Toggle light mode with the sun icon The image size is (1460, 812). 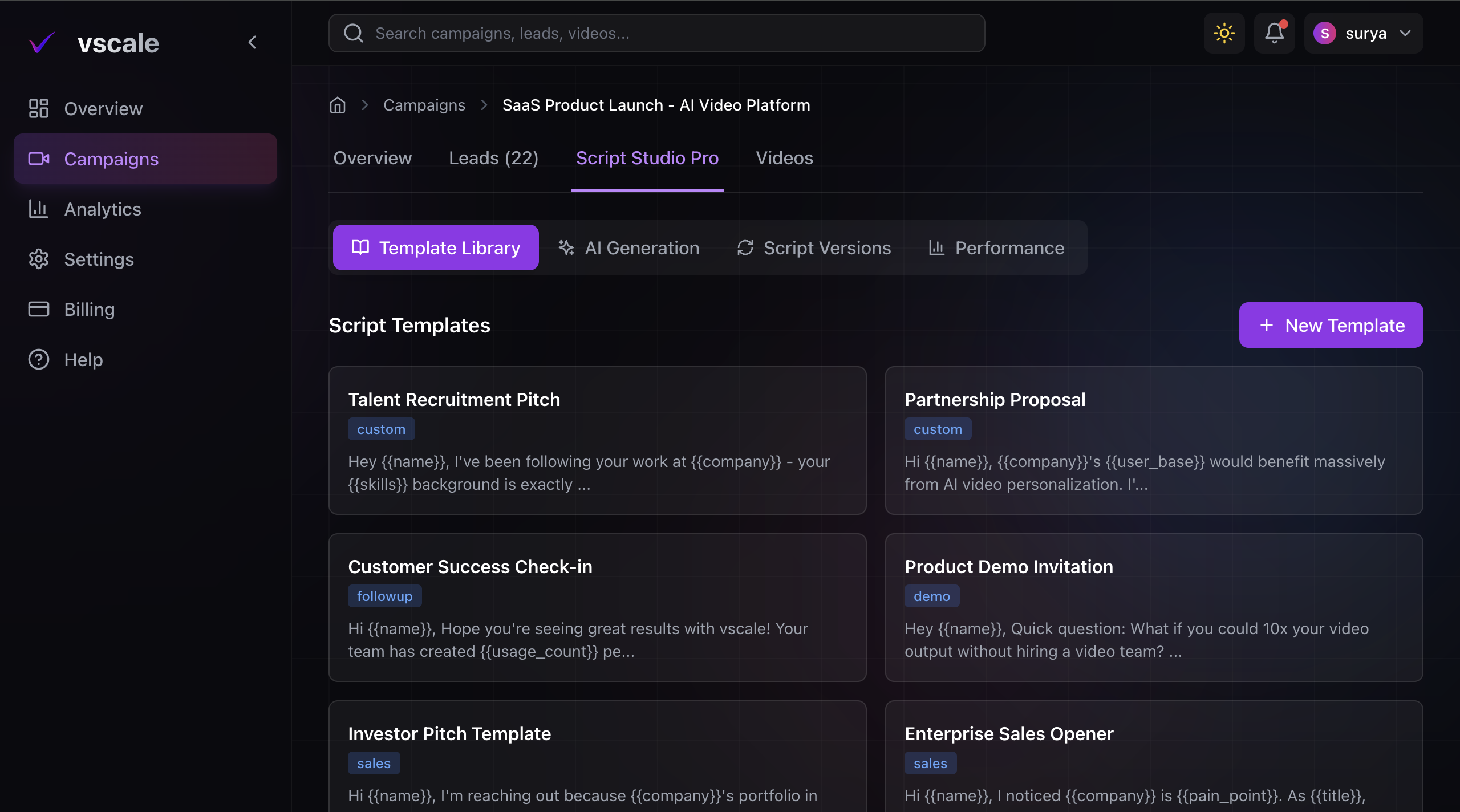(1223, 33)
